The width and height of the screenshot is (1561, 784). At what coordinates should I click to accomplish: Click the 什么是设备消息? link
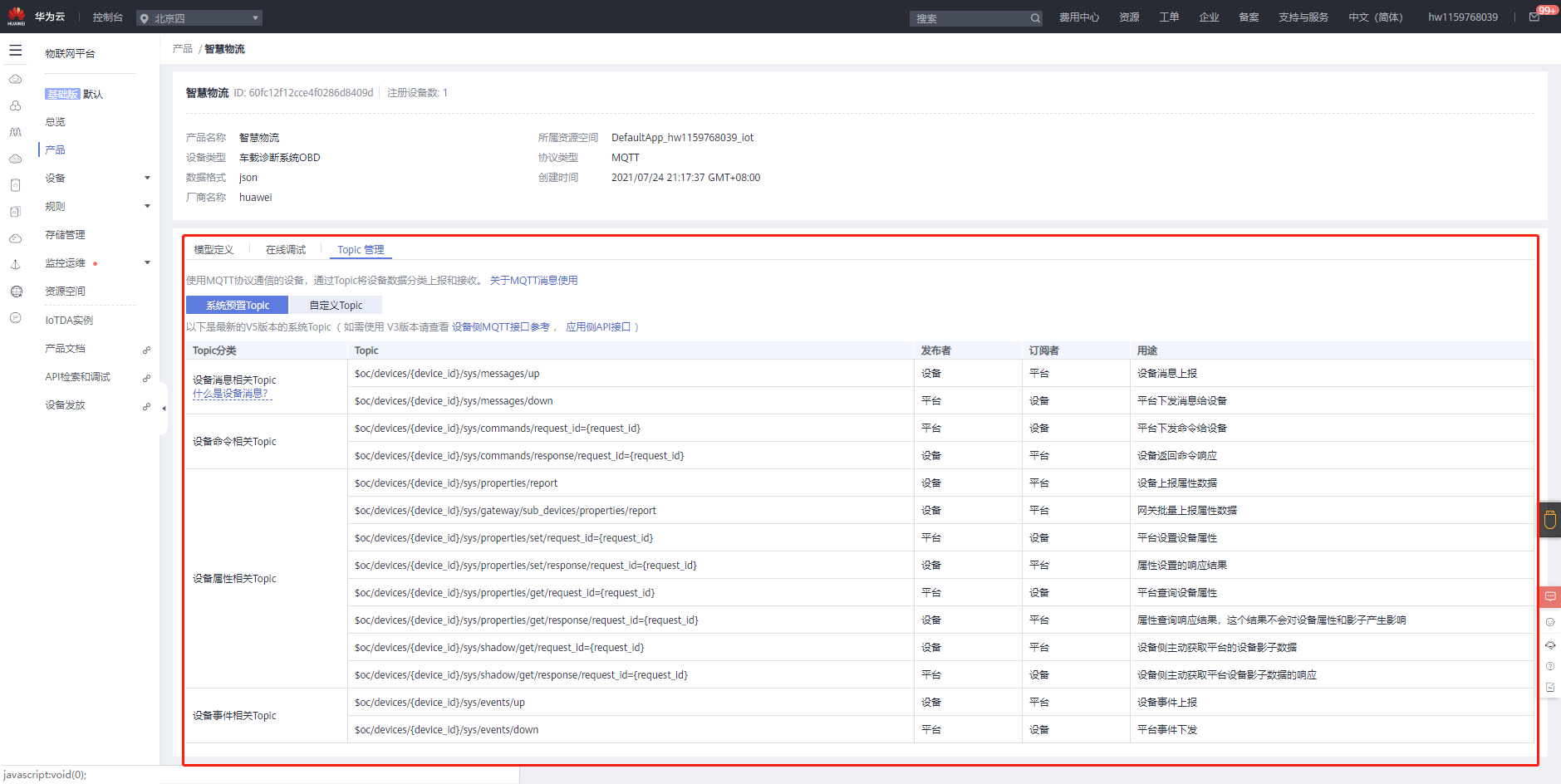pos(231,394)
